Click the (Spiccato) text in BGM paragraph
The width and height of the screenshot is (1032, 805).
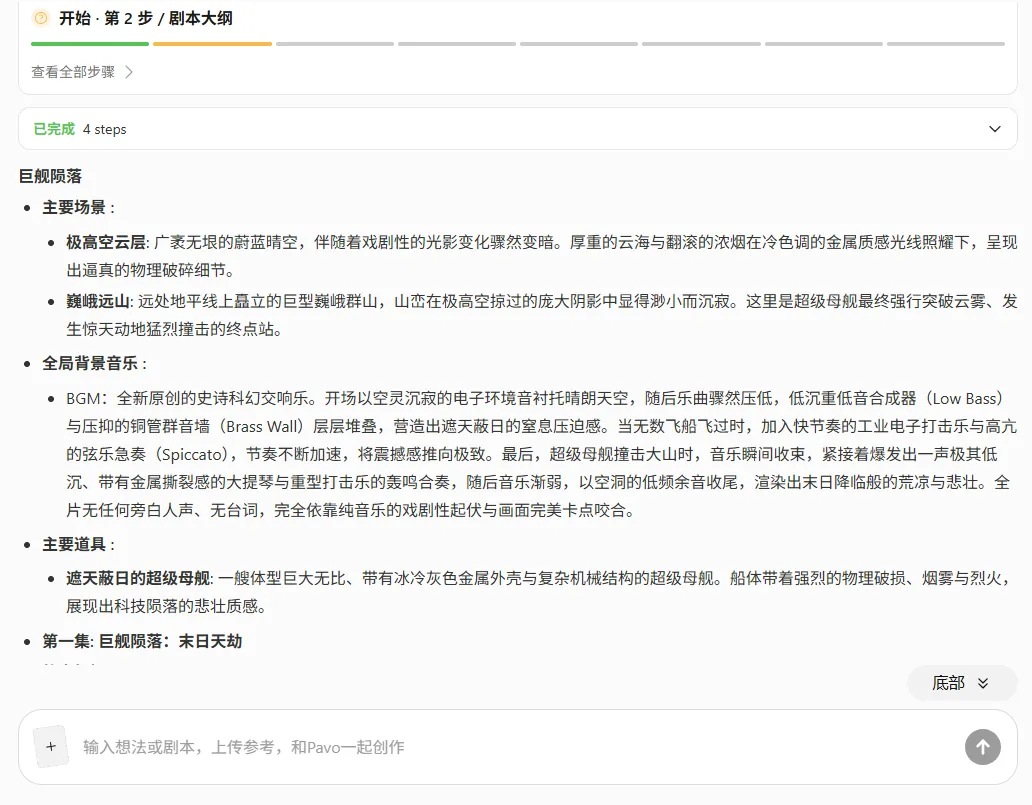click(x=194, y=454)
